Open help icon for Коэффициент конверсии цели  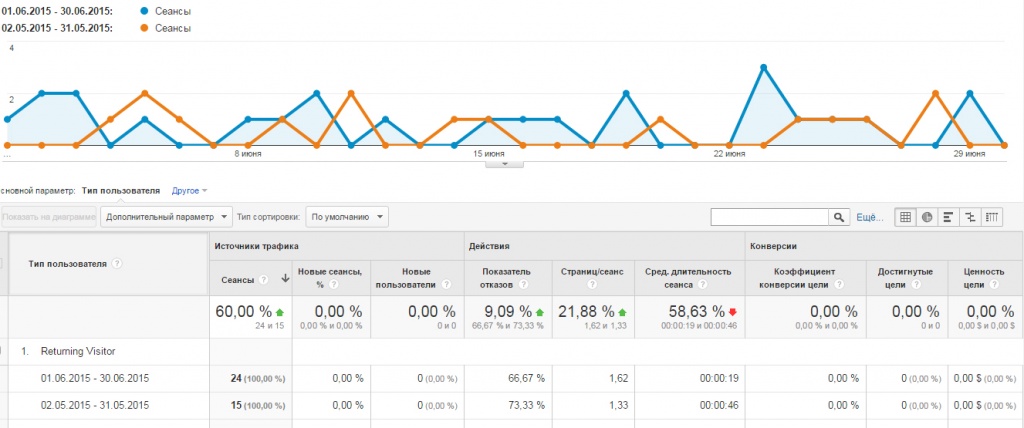click(x=838, y=284)
